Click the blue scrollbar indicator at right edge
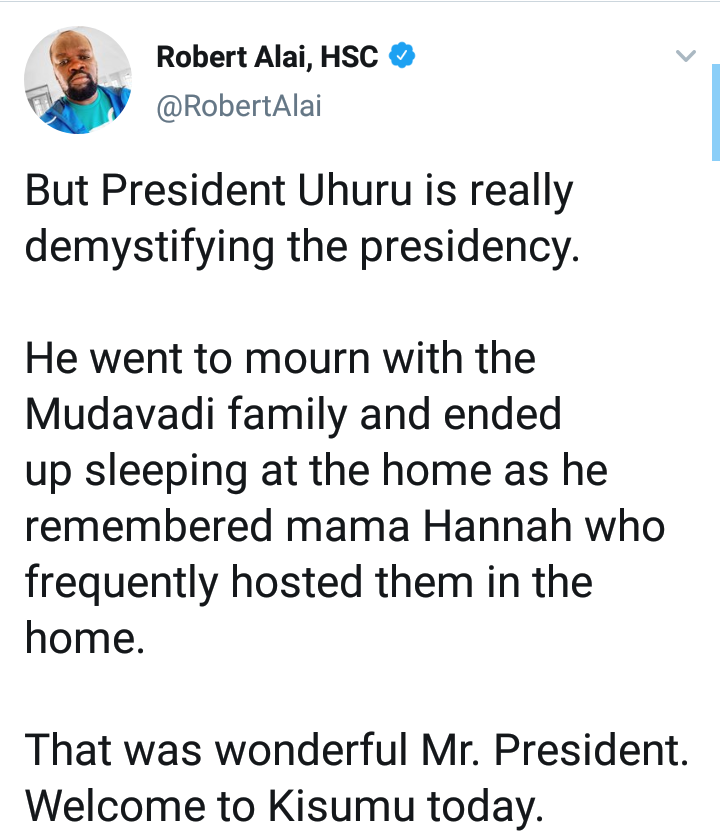 click(715, 110)
